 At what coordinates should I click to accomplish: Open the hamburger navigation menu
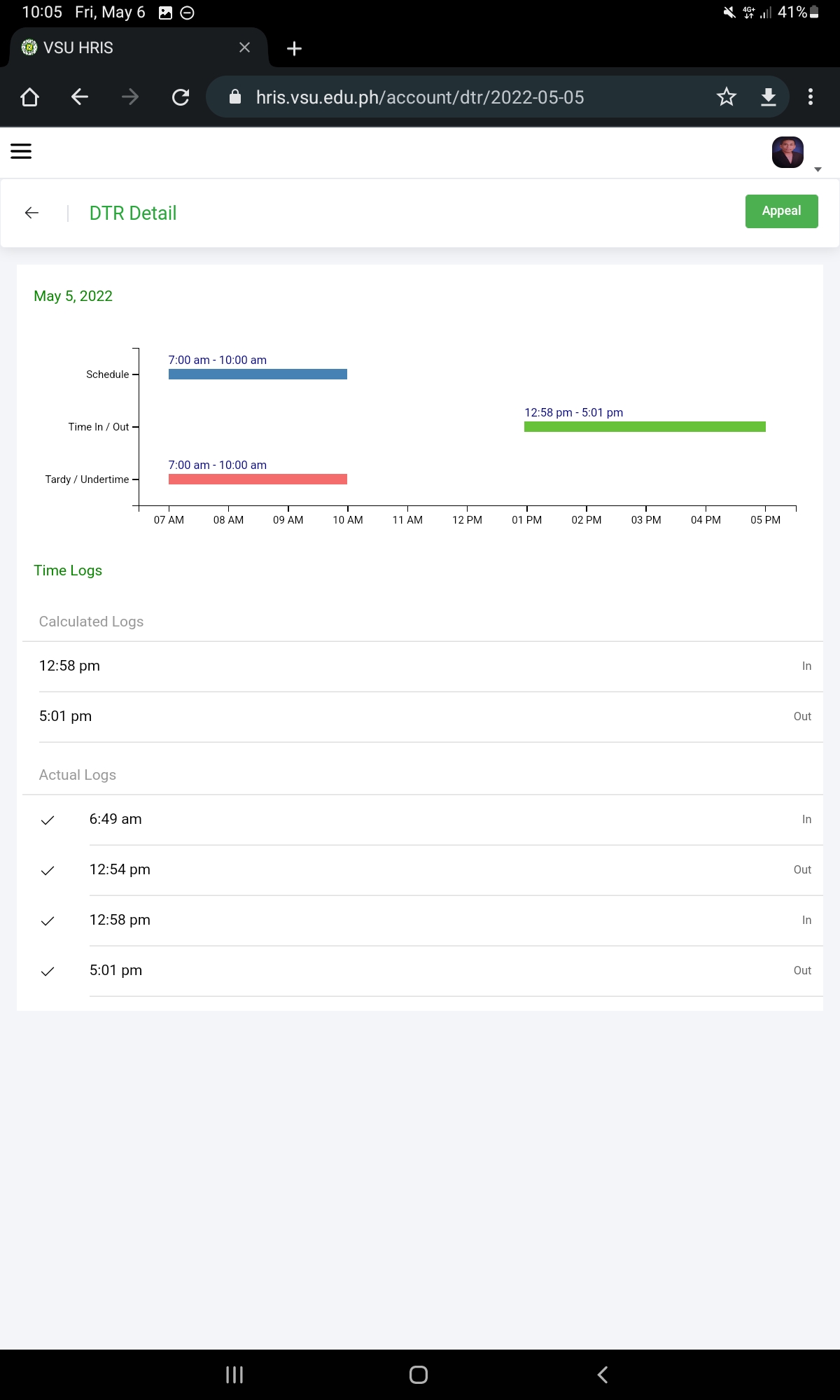pos(21,151)
